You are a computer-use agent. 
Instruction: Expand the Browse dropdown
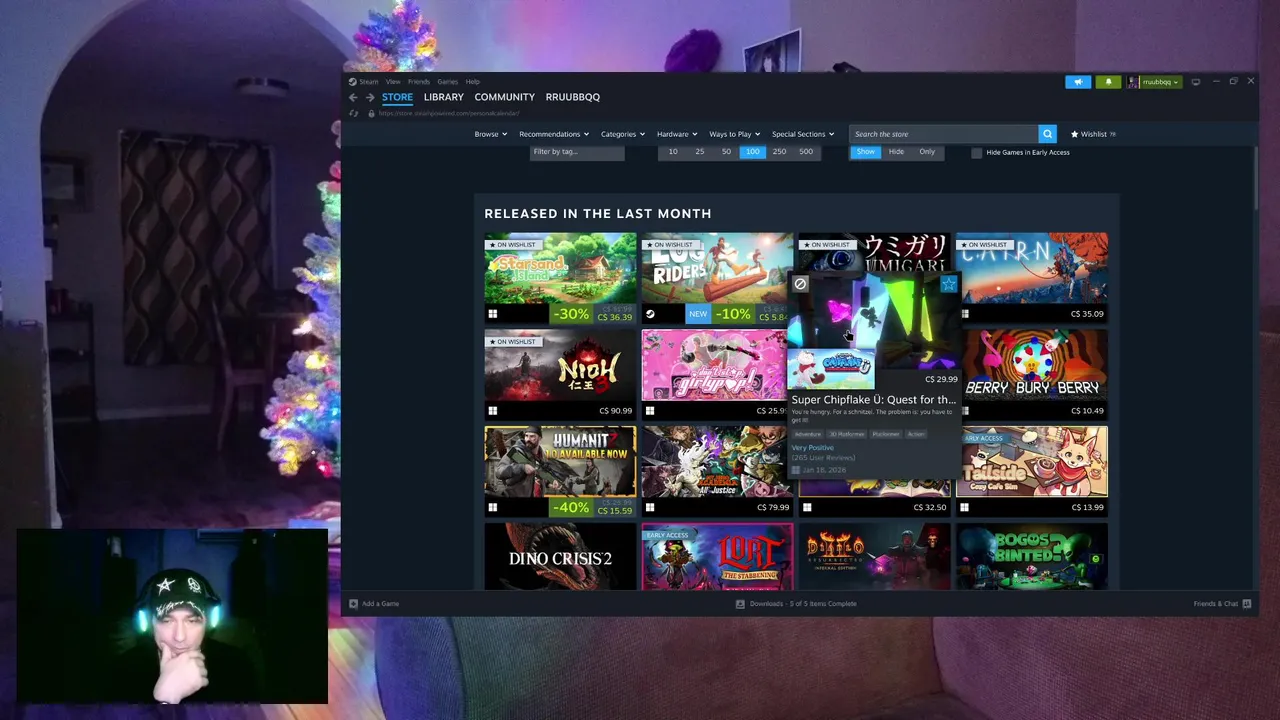[490, 134]
